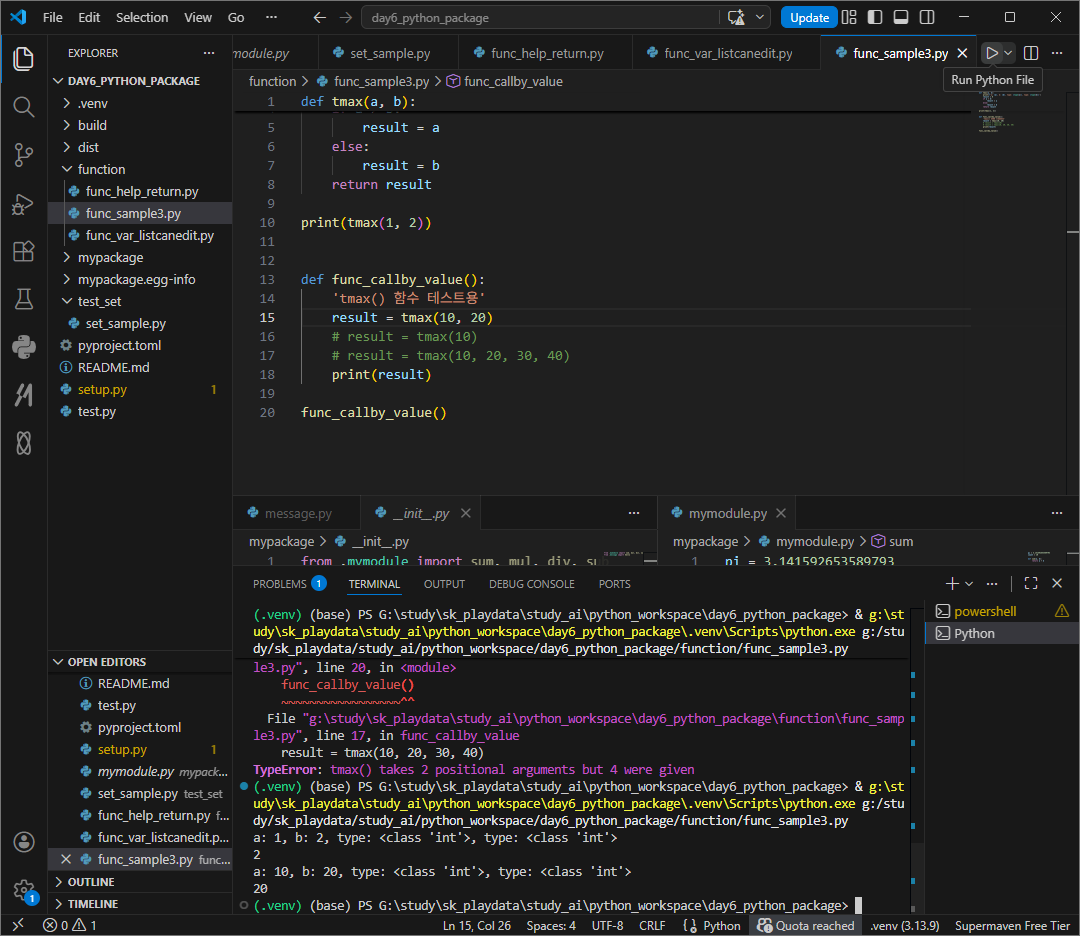Open the Extensions view
Viewport: 1080px width, 936px height.
(x=23, y=251)
